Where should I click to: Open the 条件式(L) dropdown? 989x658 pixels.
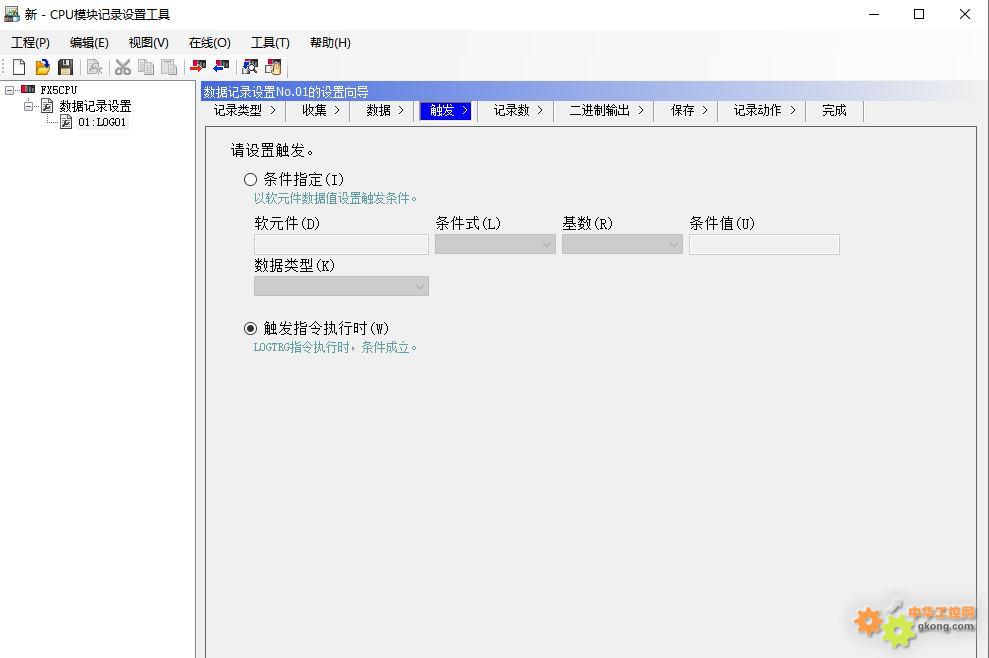pyautogui.click(x=495, y=244)
